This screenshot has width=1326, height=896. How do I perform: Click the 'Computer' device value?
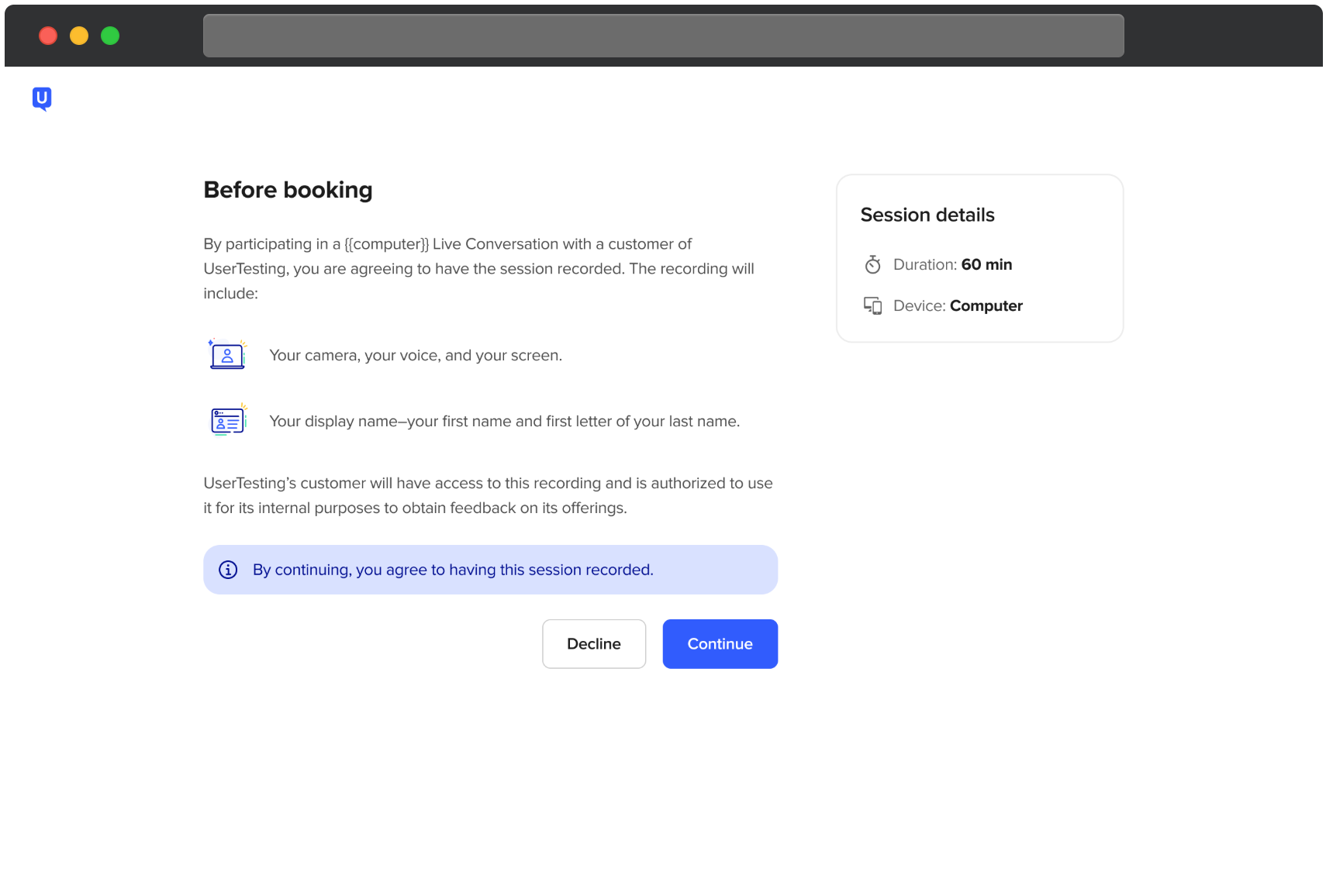986,305
